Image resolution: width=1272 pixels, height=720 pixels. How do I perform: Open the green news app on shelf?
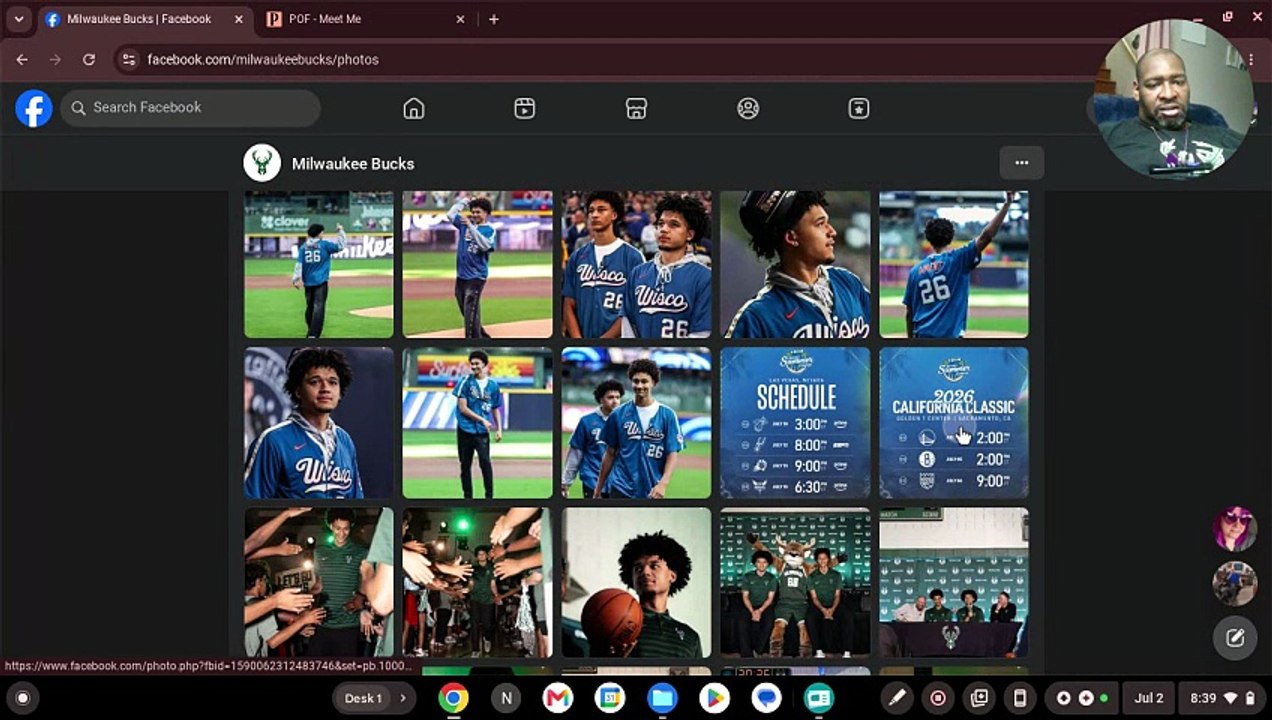click(x=819, y=698)
